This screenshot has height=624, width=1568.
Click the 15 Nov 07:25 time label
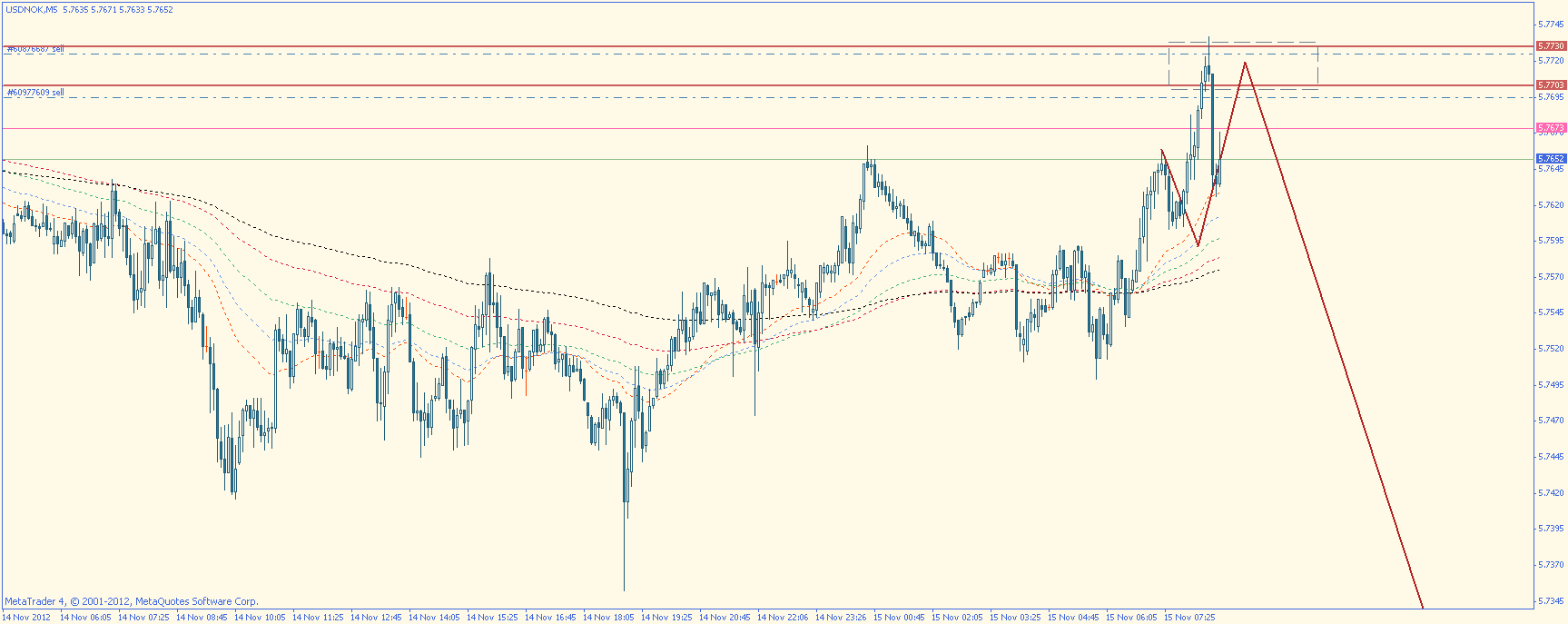[1189, 618]
